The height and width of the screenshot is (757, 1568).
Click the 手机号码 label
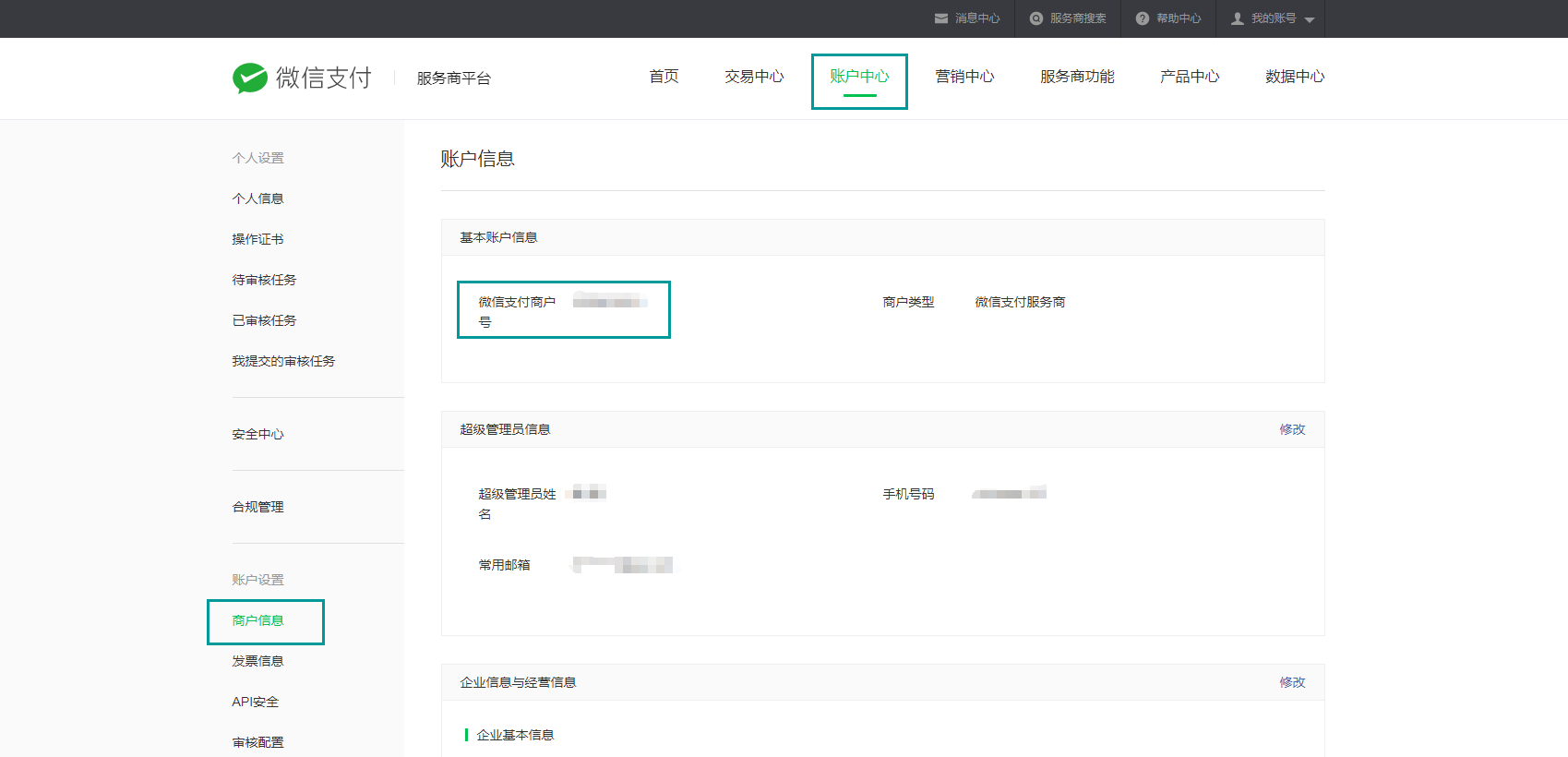point(908,494)
